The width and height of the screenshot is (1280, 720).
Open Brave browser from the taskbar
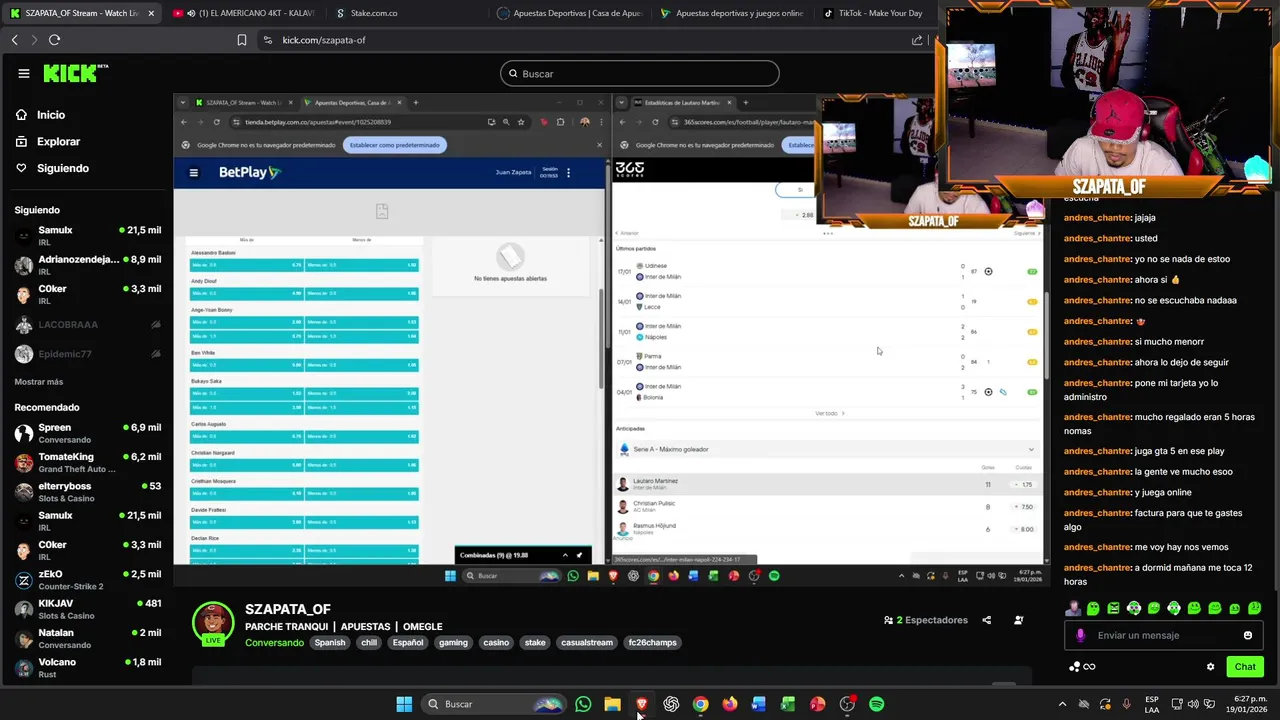[642, 704]
